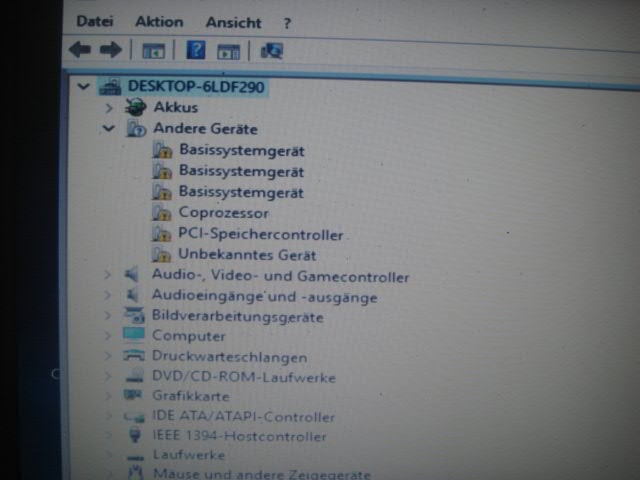640x480 pixels.
Task: Click the drive icon beside Laufwerke
Action: (x=136, y=457)
